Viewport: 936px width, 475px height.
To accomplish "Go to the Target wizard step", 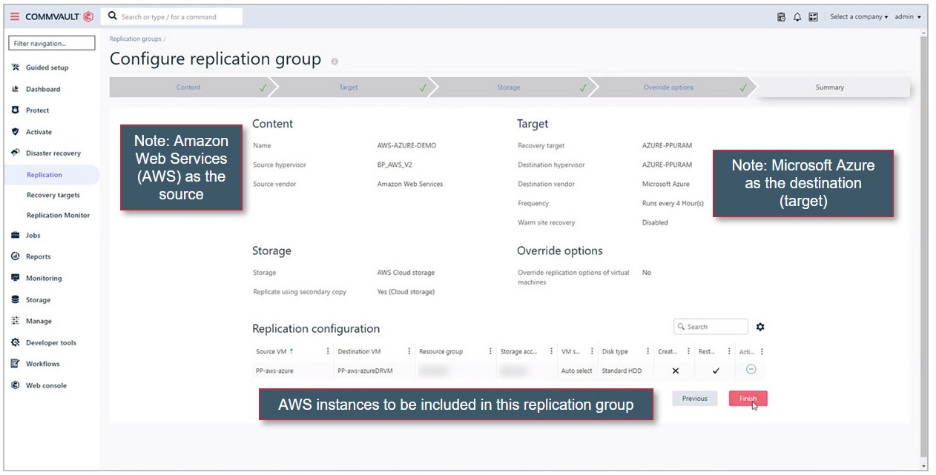I will pos(349,87).
